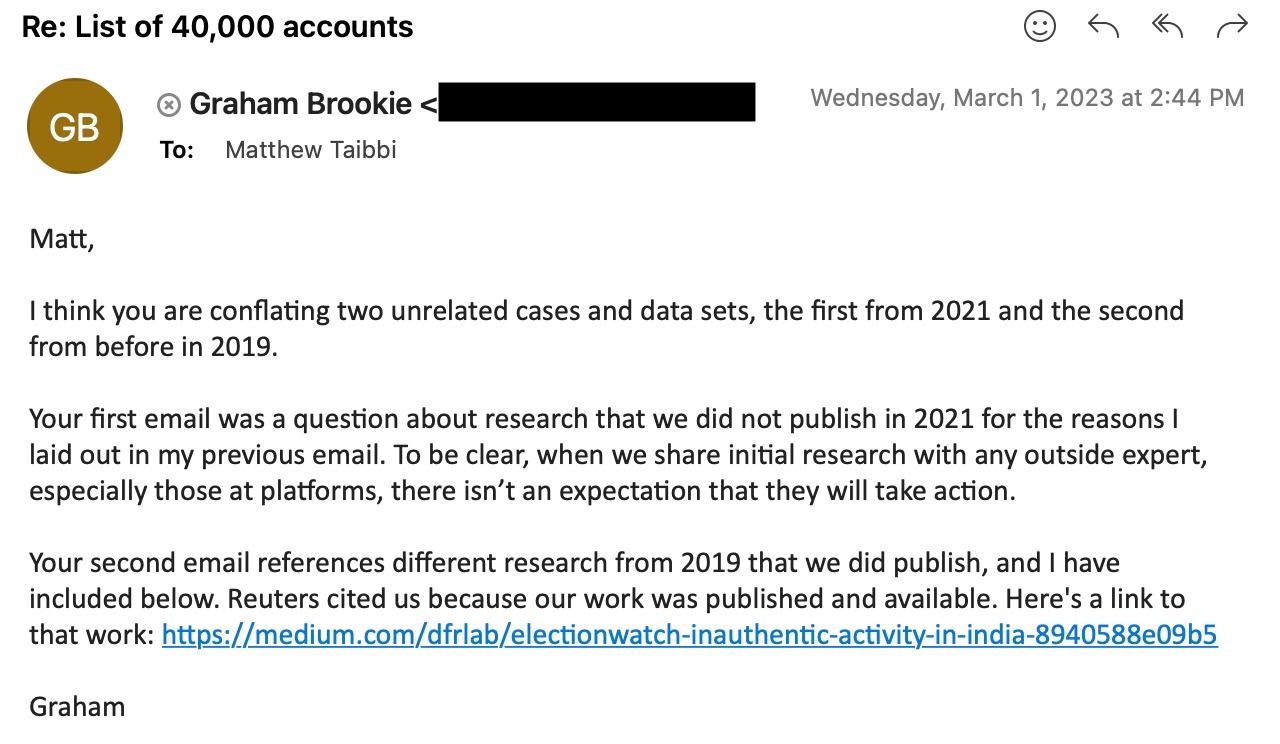Forward this email with the right-arrow icon
Image resolution: width=1280 pixels, height=744 pixels.
[x=1232, y=27]
